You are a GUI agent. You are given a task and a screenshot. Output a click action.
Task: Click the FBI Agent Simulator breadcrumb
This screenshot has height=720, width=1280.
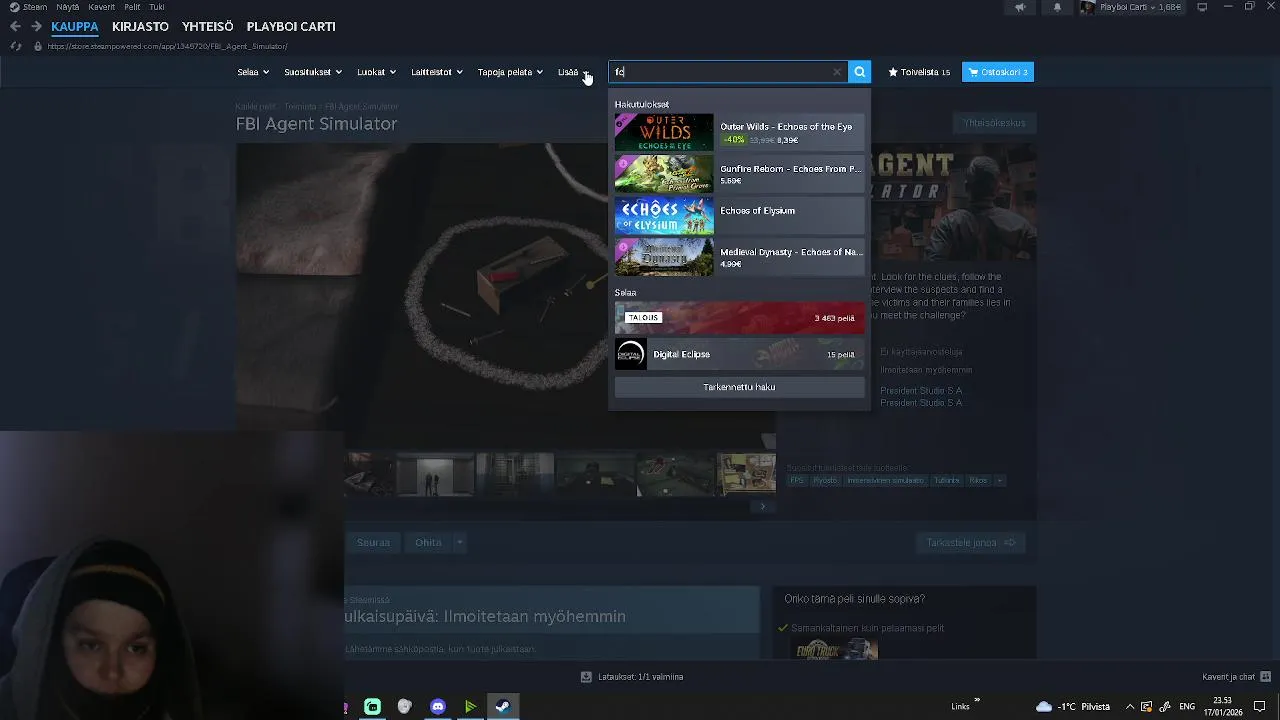point(361,106)
